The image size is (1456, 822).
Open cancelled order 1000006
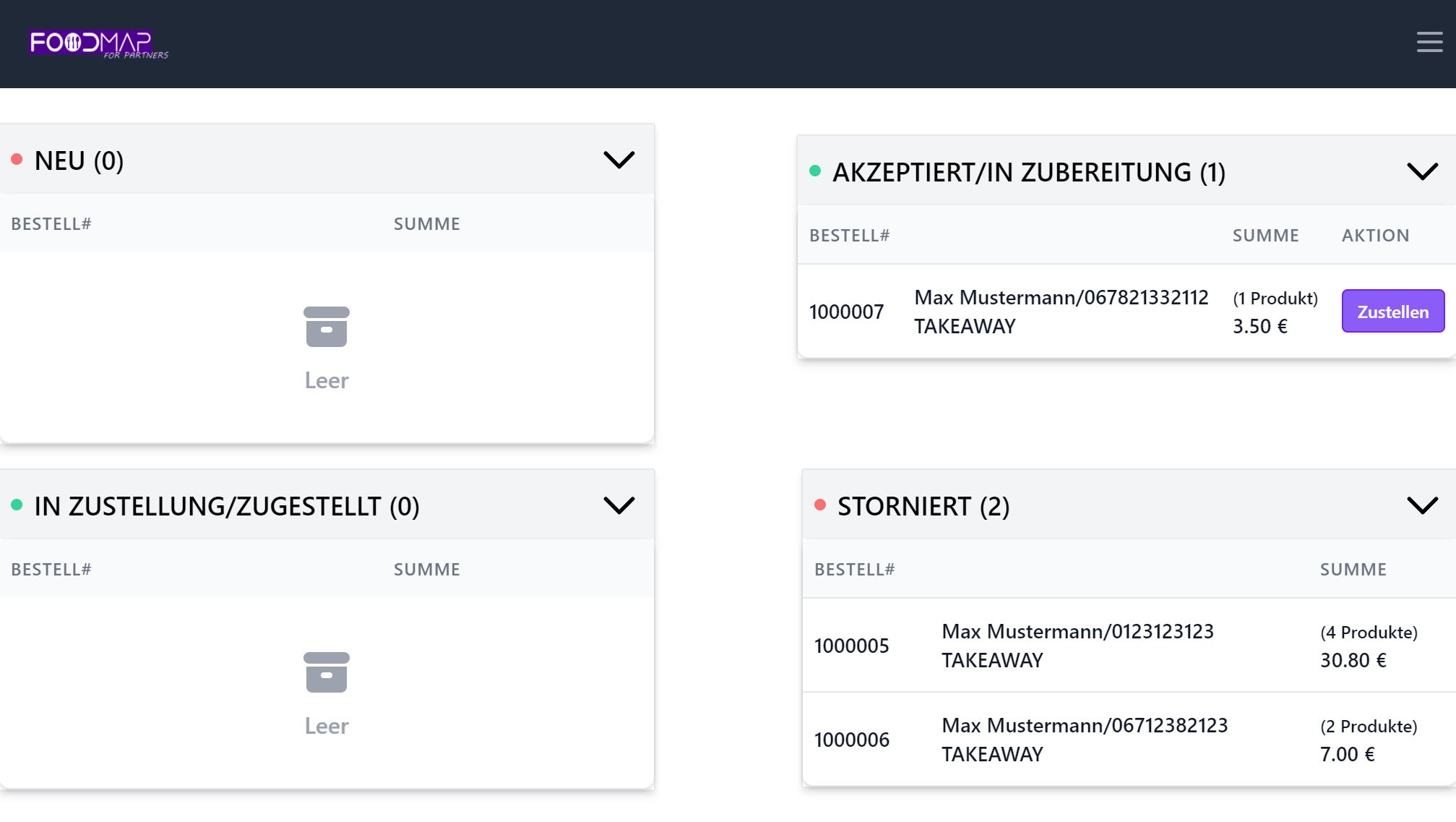click(1129, 740)
